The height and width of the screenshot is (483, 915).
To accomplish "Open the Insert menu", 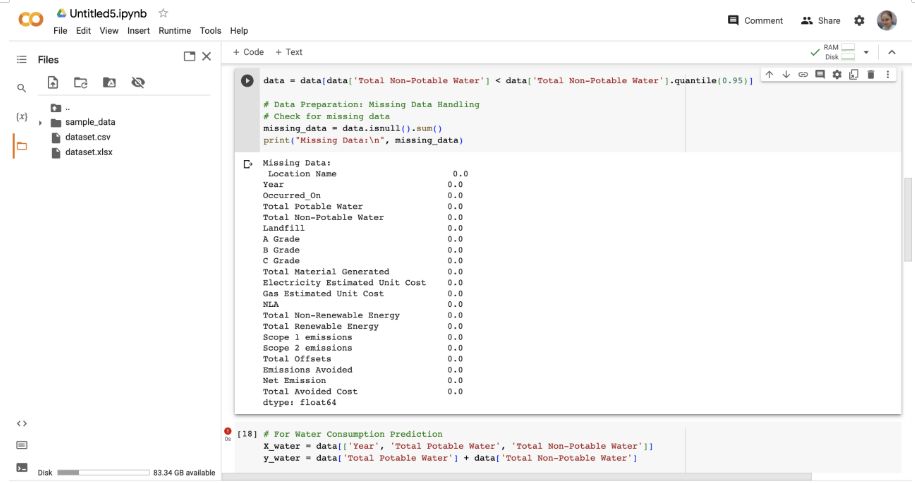I will coord(138,31).
